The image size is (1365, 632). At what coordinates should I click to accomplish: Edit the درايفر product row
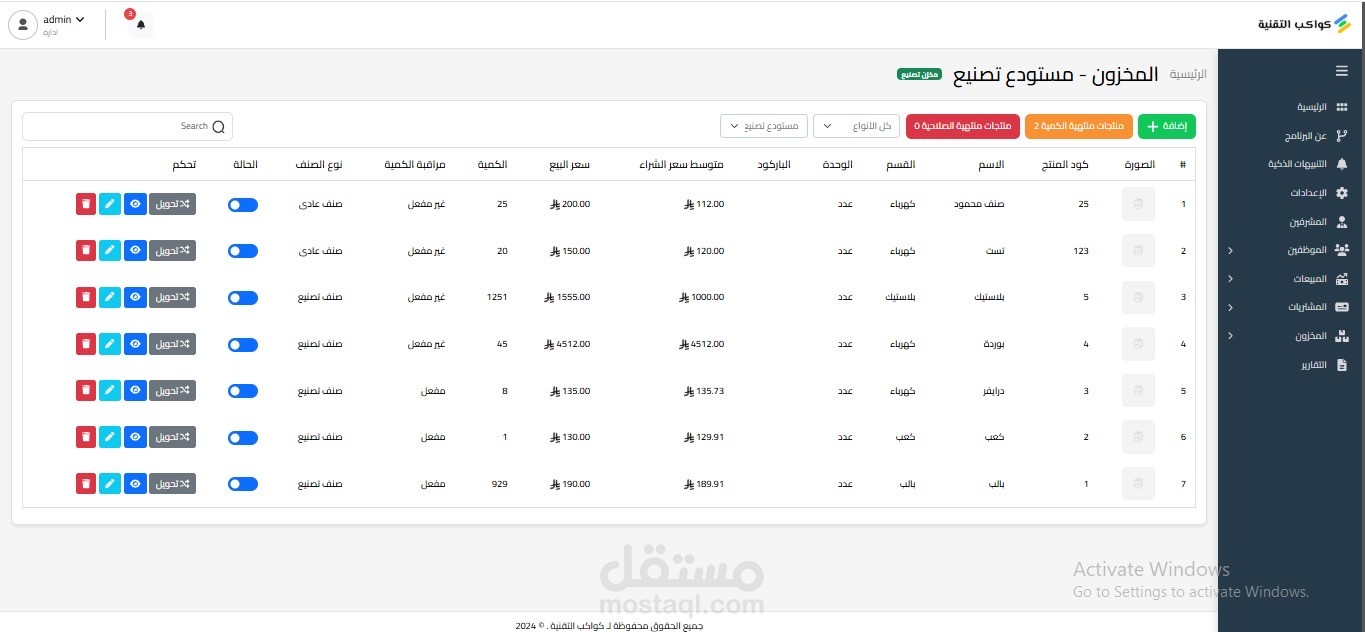pyautogui.click(x=110, y=390)
